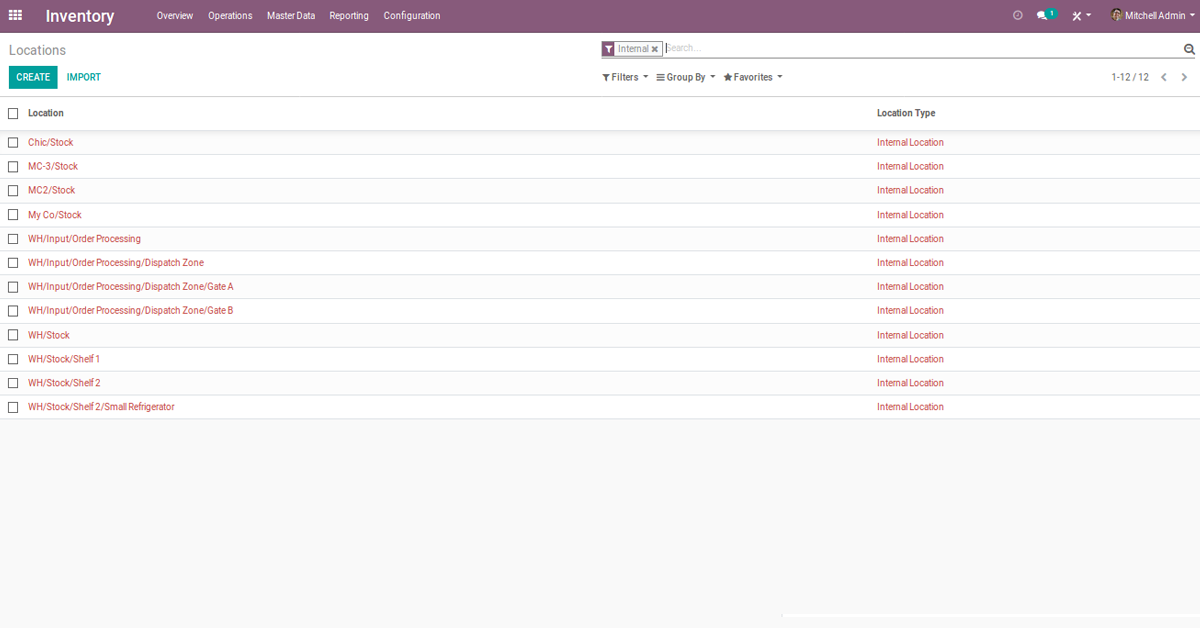This screenshot has width=1200, height=628.
Task: Open the Configuration menu
Action: coord(412,16)
